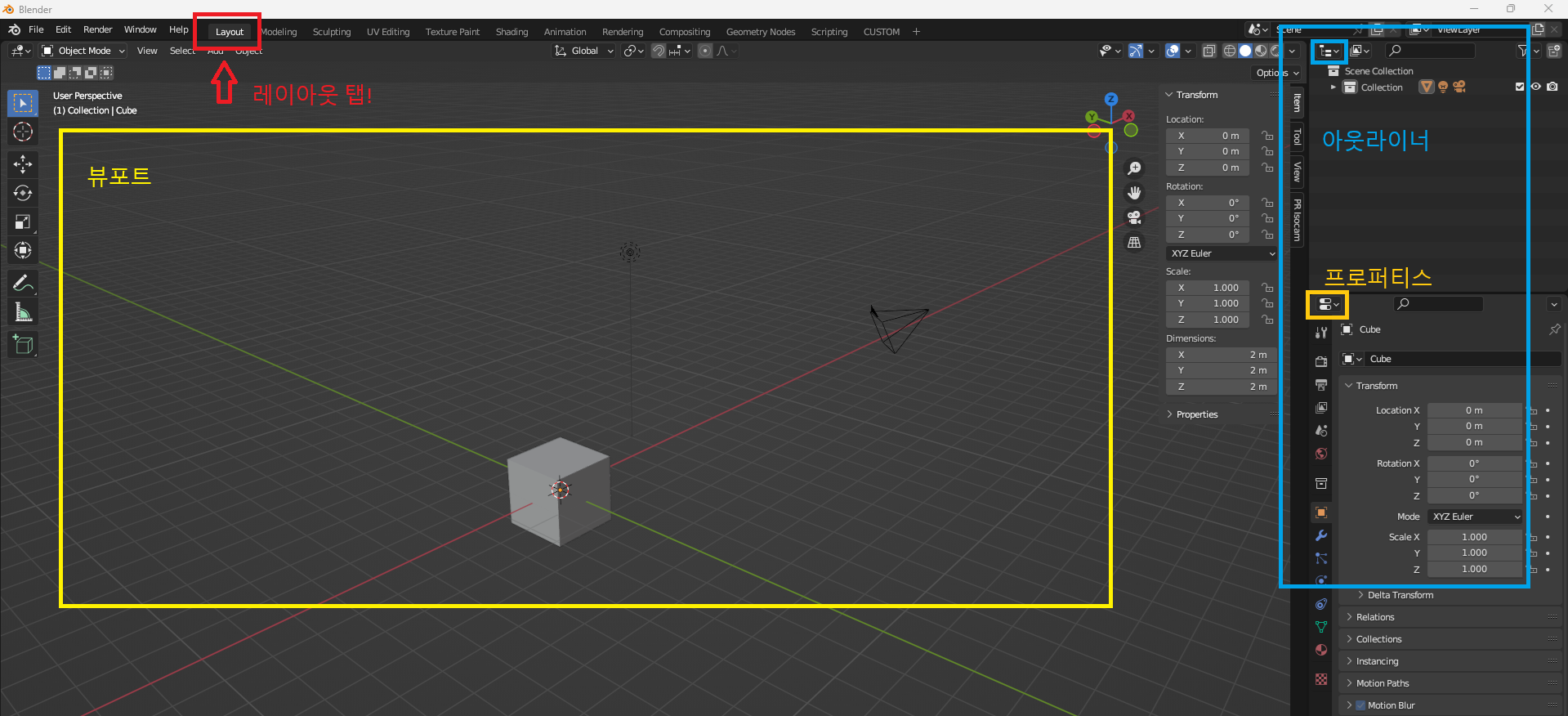Image resolution: width=1568 pixels, height=716 pixels.
Task: Click the new collection icon in outliner
Action: 1554,51
